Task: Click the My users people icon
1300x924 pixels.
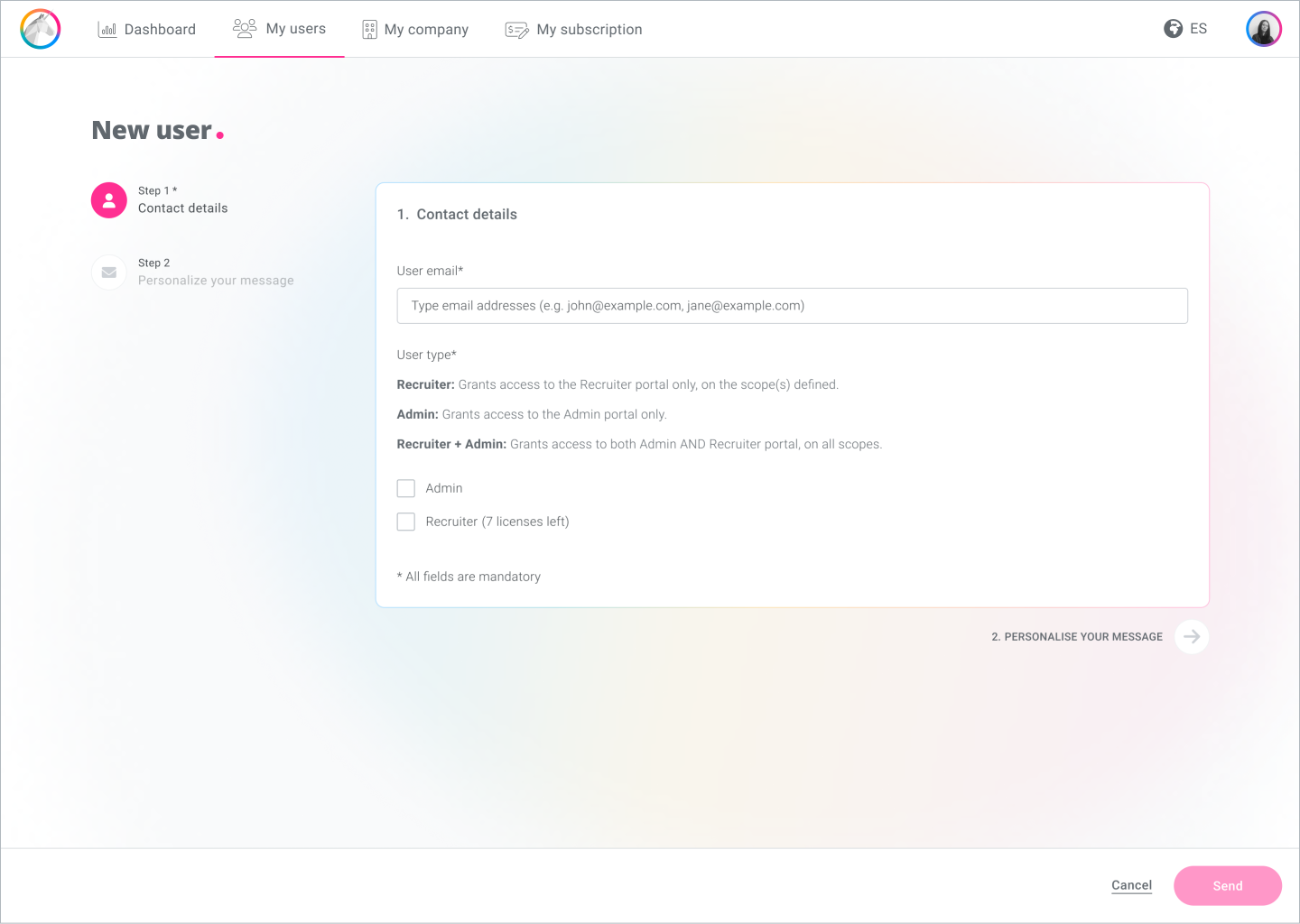Action: click(245, 29)
